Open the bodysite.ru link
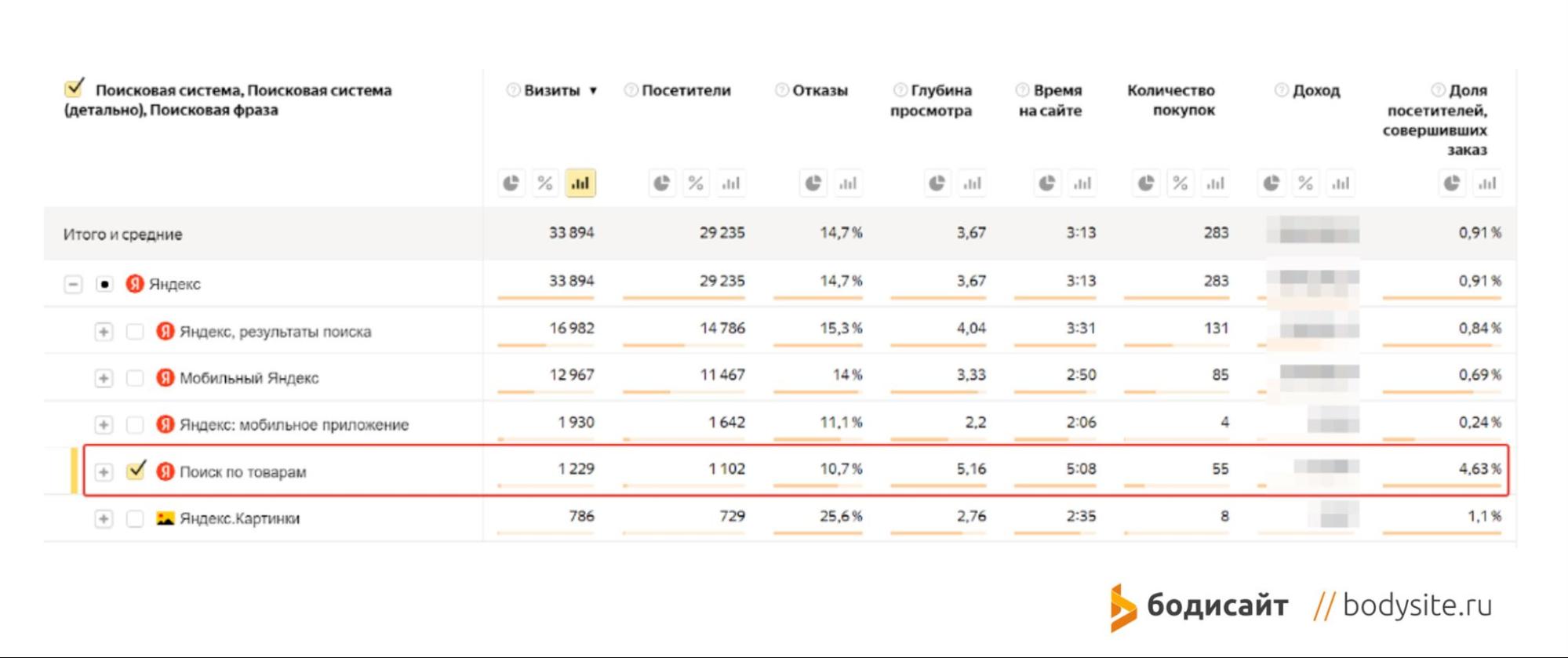Screen dimensions: 1568x658 point(1417,605)
